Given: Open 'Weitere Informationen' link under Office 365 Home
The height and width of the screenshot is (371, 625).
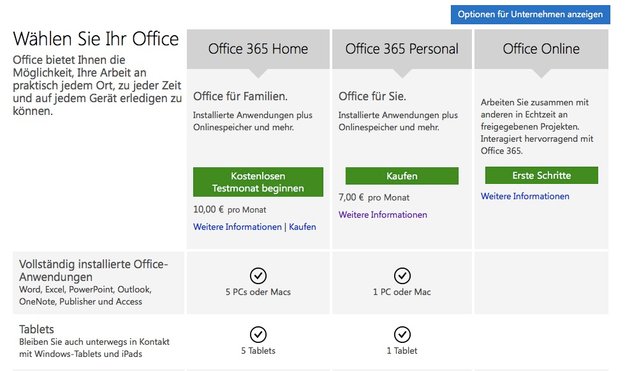Looking at the screenshot, I should coord(238,227).
